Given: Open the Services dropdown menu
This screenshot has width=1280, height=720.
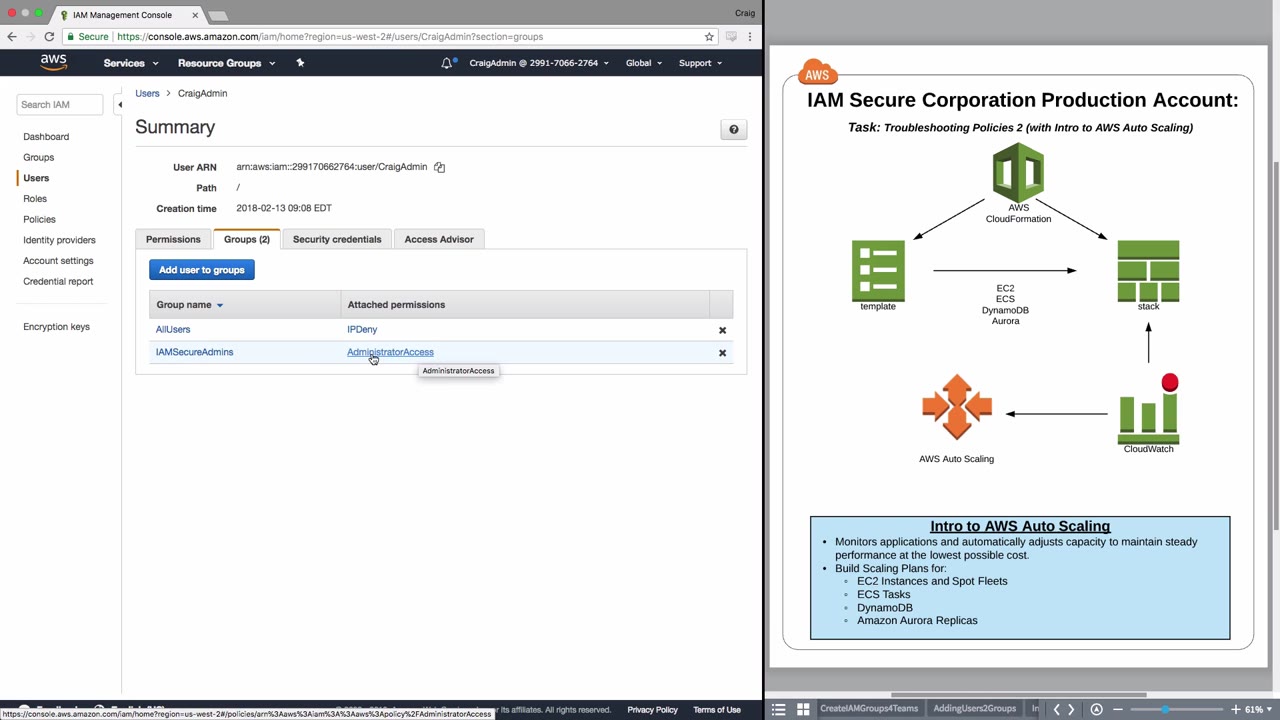Looking at the screenshot, I should click(x=131, y=63).
